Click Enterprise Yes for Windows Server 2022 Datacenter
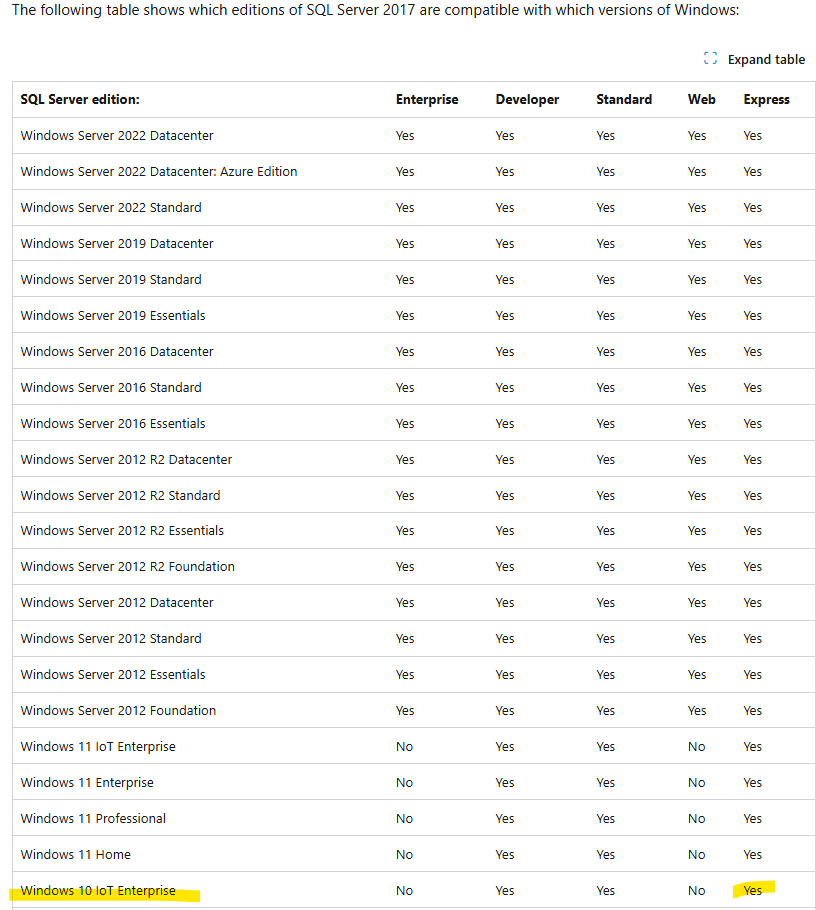 point(405,136)
